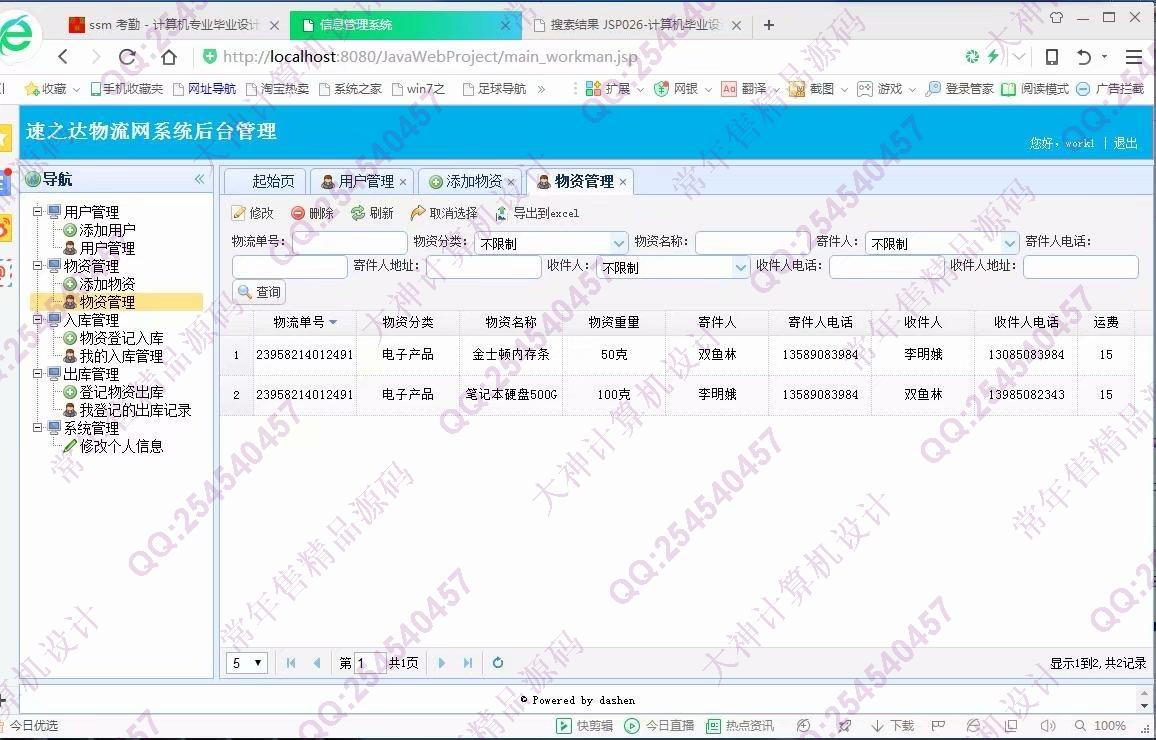Click the pager reload icon

click(x=498, y=663)
